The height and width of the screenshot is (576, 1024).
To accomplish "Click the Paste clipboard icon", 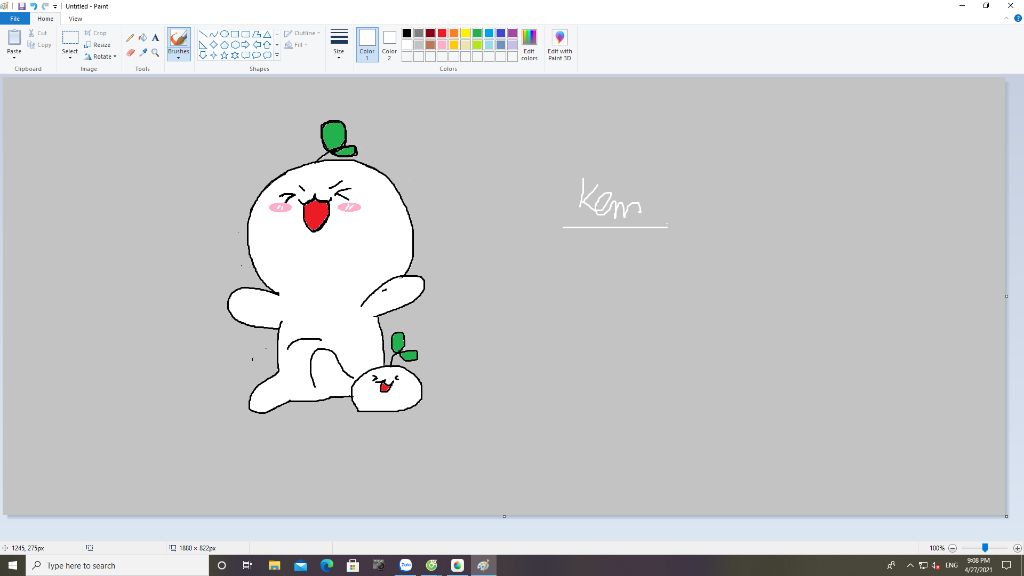I will click(x=14, y=37).
